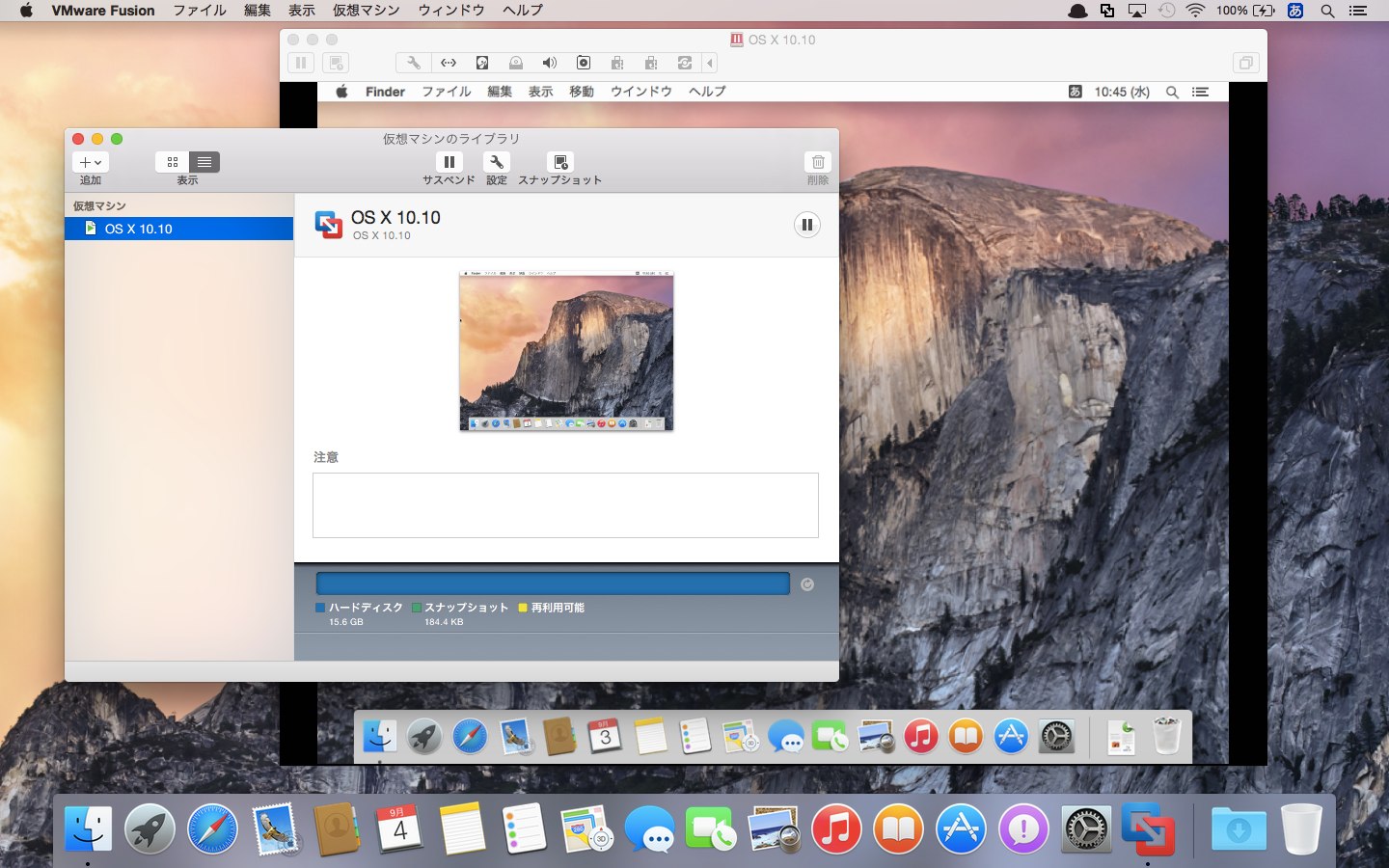Click the hard disk icon in the VM window toolbar
This screenshot has height=868, width=1389.
pyautogui.click(x=482, y=63)
